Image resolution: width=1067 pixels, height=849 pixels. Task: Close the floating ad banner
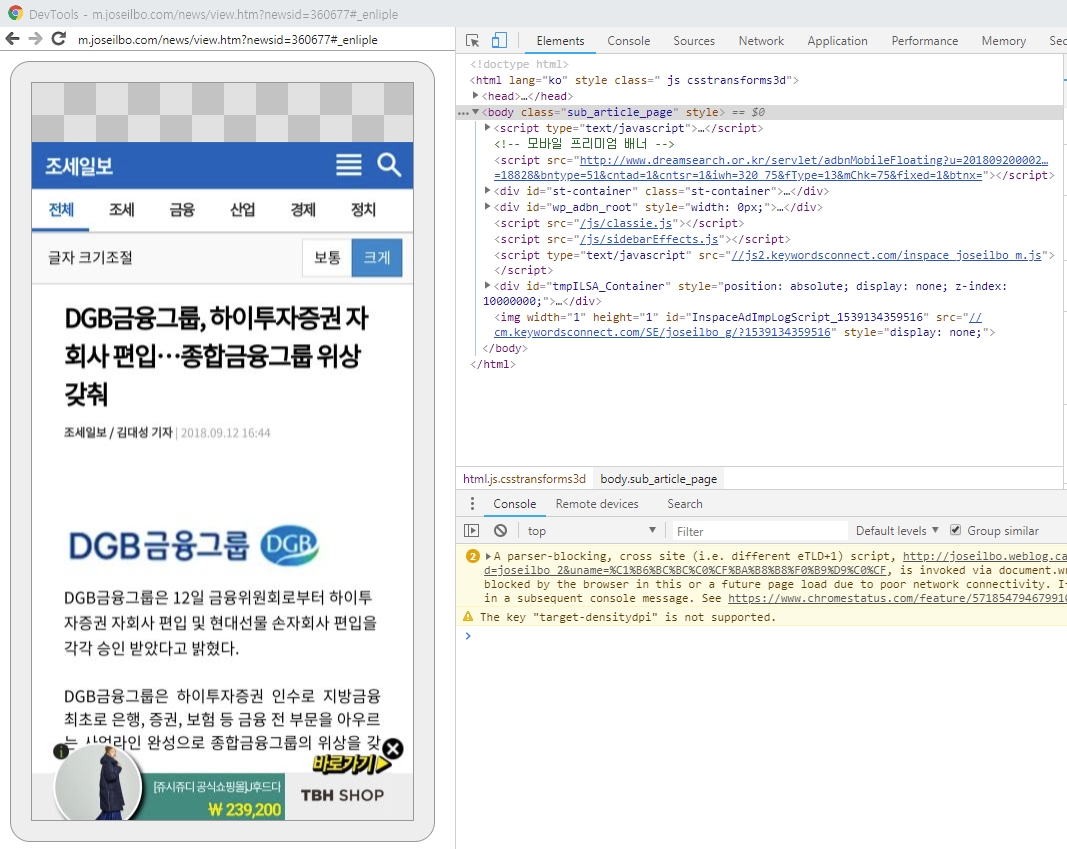pyautogui.click(x=393, y=749)
